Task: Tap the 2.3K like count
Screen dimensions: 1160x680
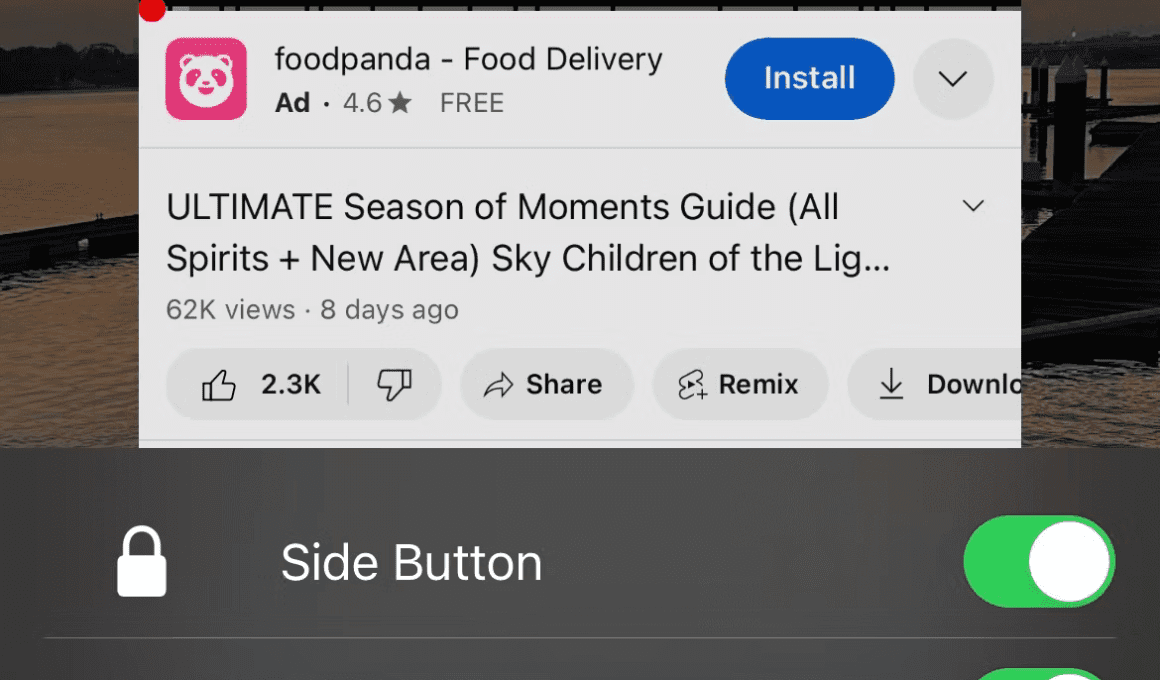Action: pos(291,385)
